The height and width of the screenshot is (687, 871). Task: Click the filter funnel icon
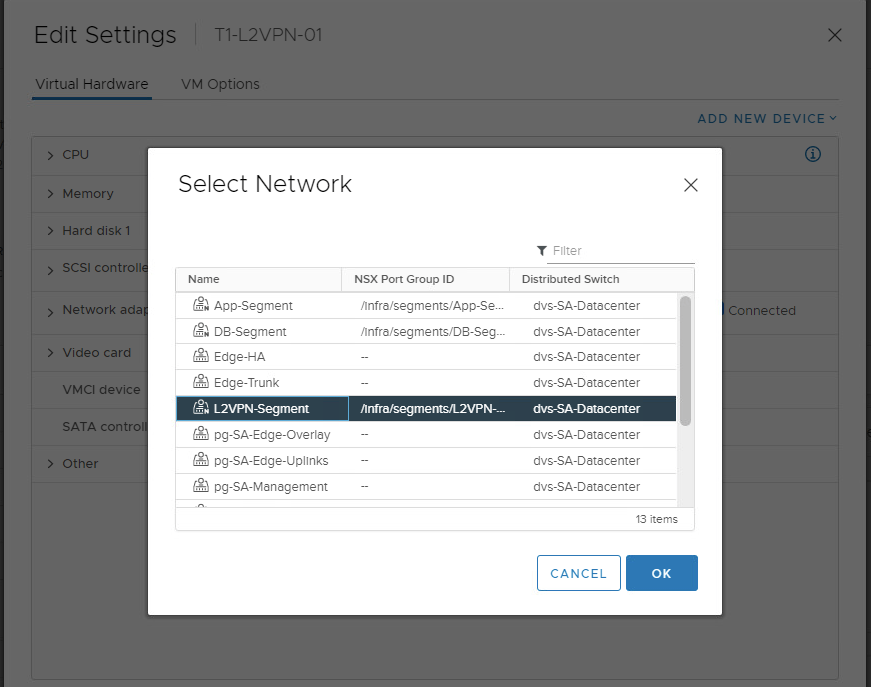542,251
